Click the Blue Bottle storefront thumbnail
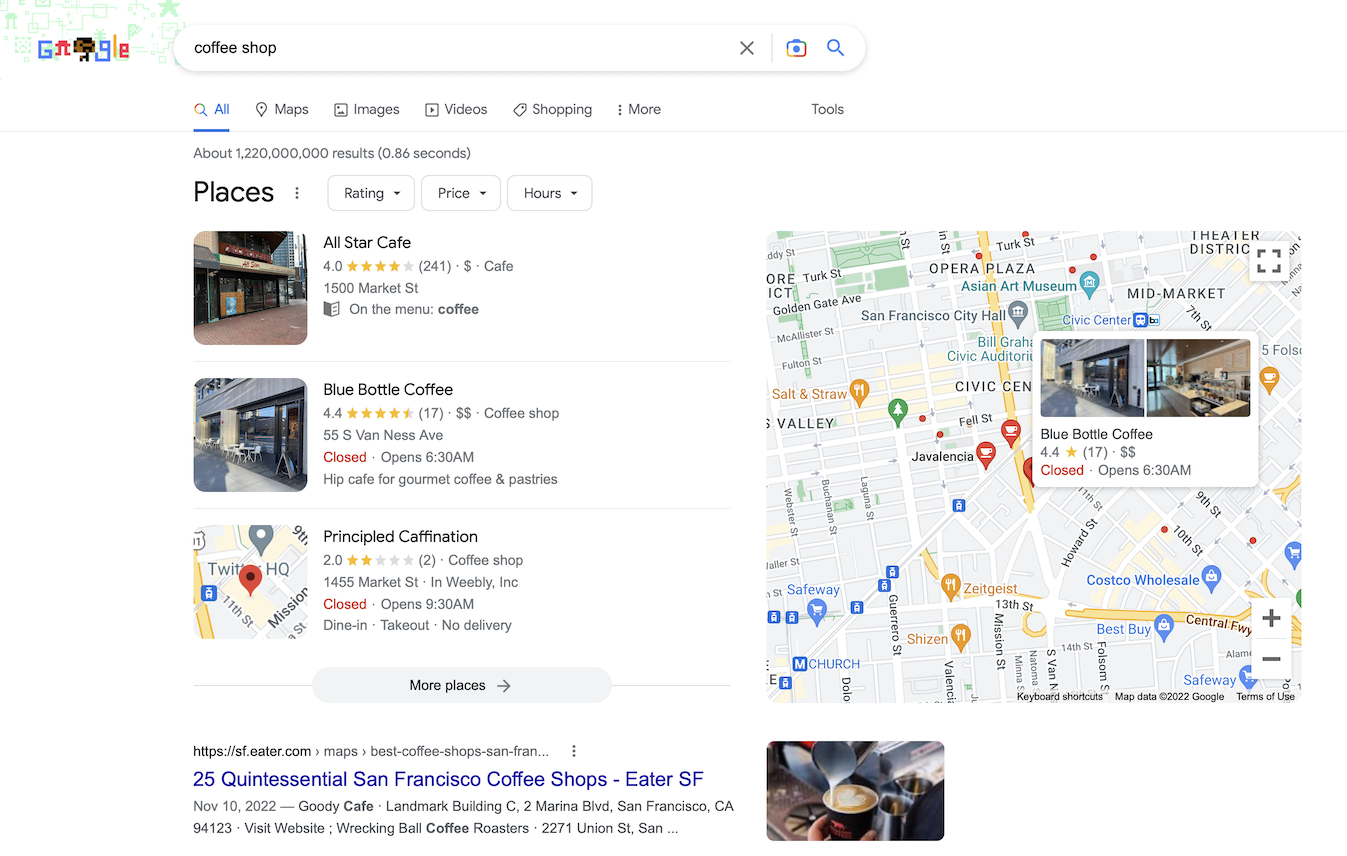The image size is (1347, 856). point(250,435)
